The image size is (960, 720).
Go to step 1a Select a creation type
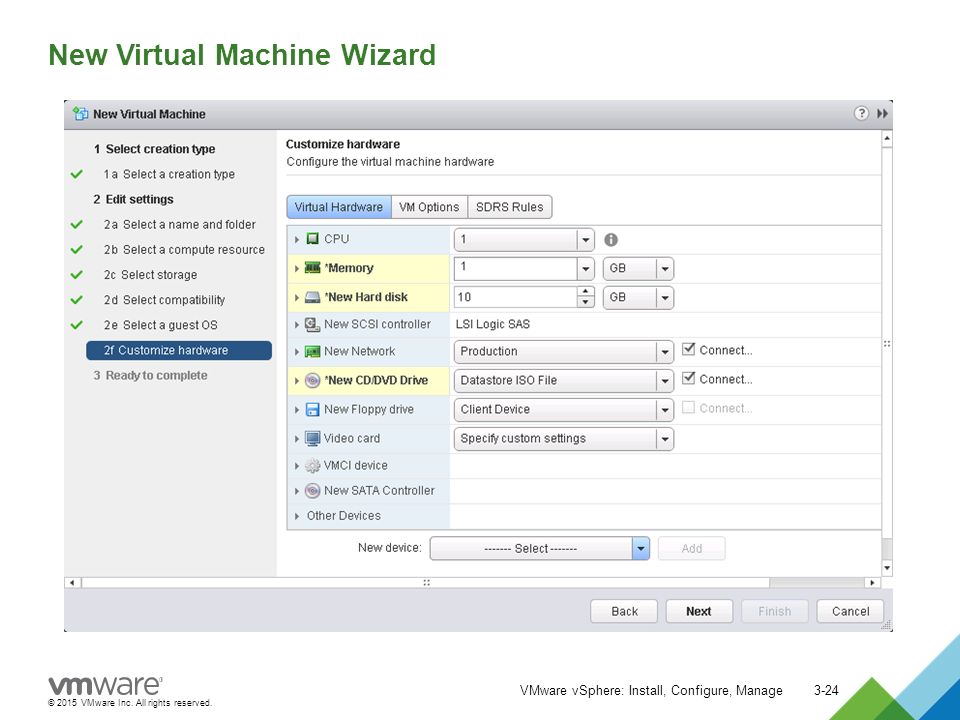coord(169,174)
